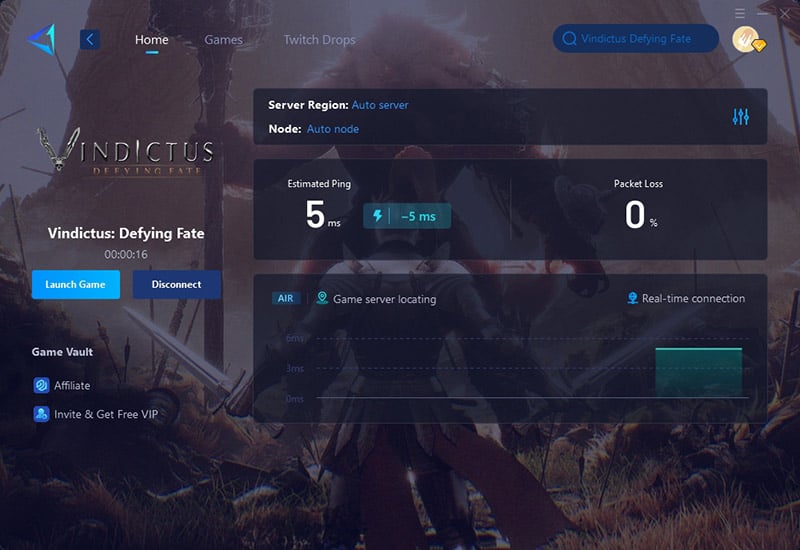Open the Twitch Drops tab

click(319, 39)
